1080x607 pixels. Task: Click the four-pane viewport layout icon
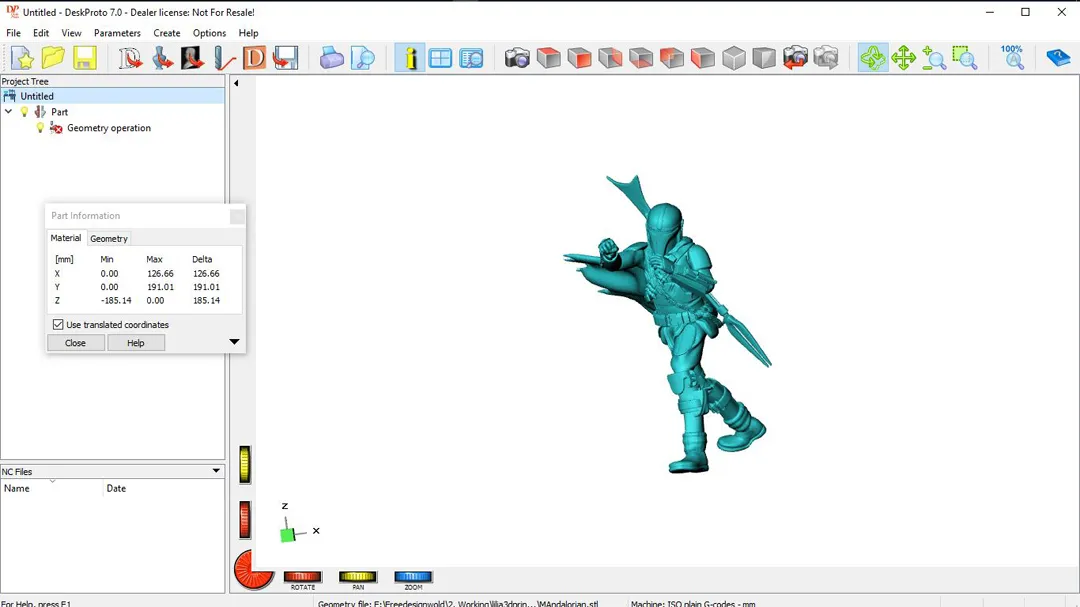(440, 58)
